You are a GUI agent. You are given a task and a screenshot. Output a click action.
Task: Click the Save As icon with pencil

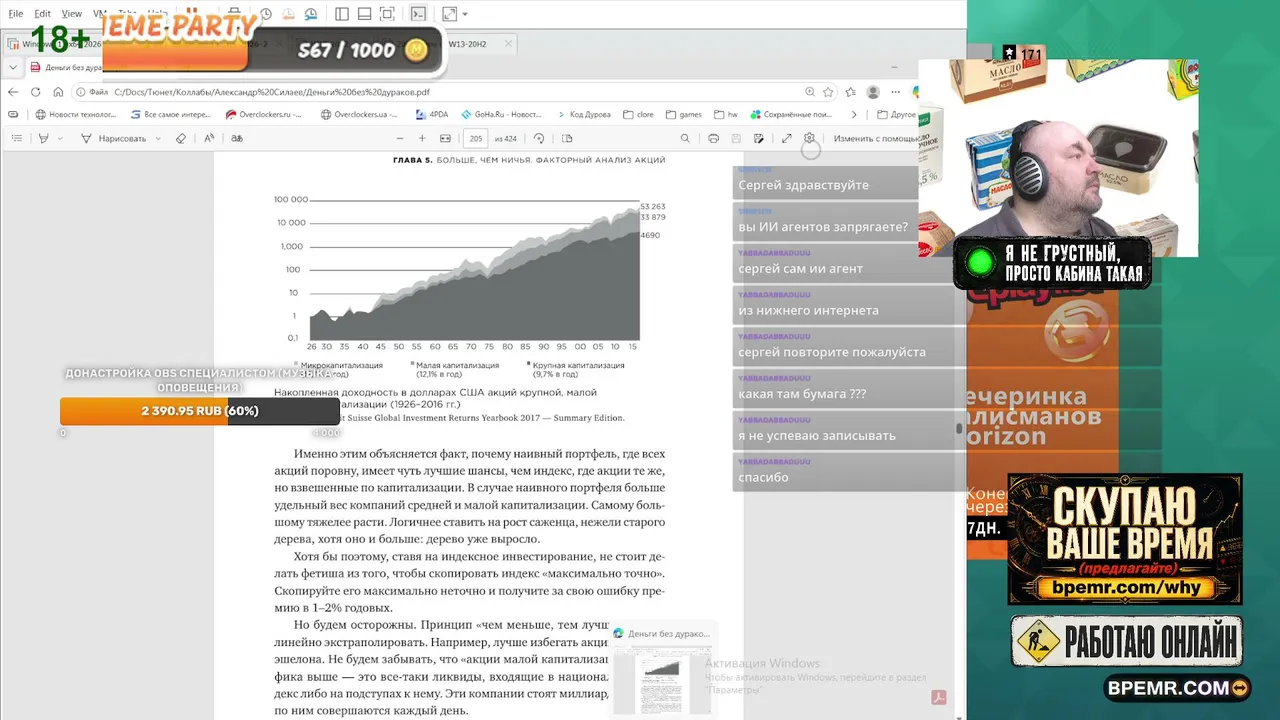click(759, 138)
